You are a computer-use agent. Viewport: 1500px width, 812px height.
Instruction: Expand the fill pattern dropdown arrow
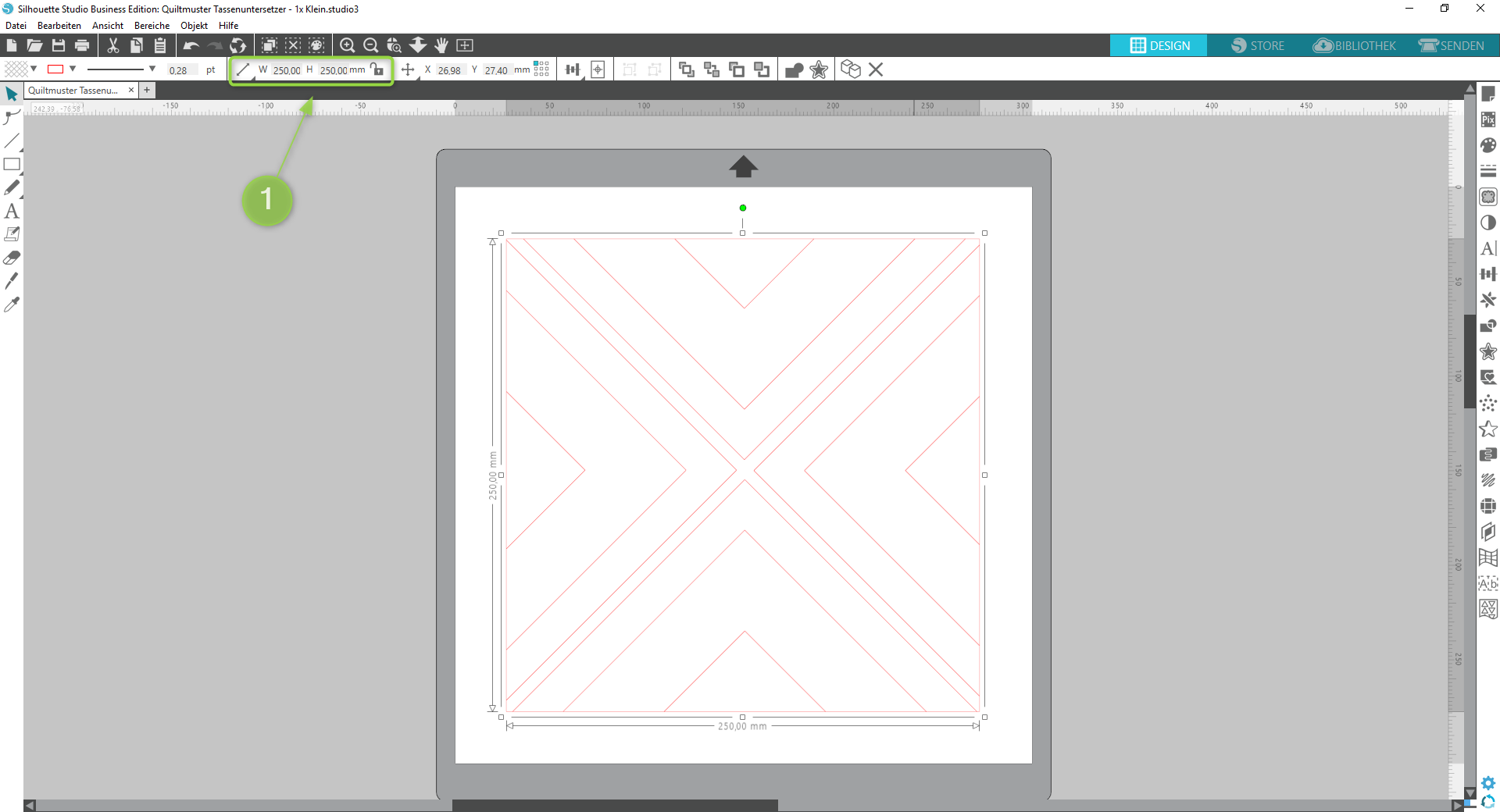pos(34,69)
